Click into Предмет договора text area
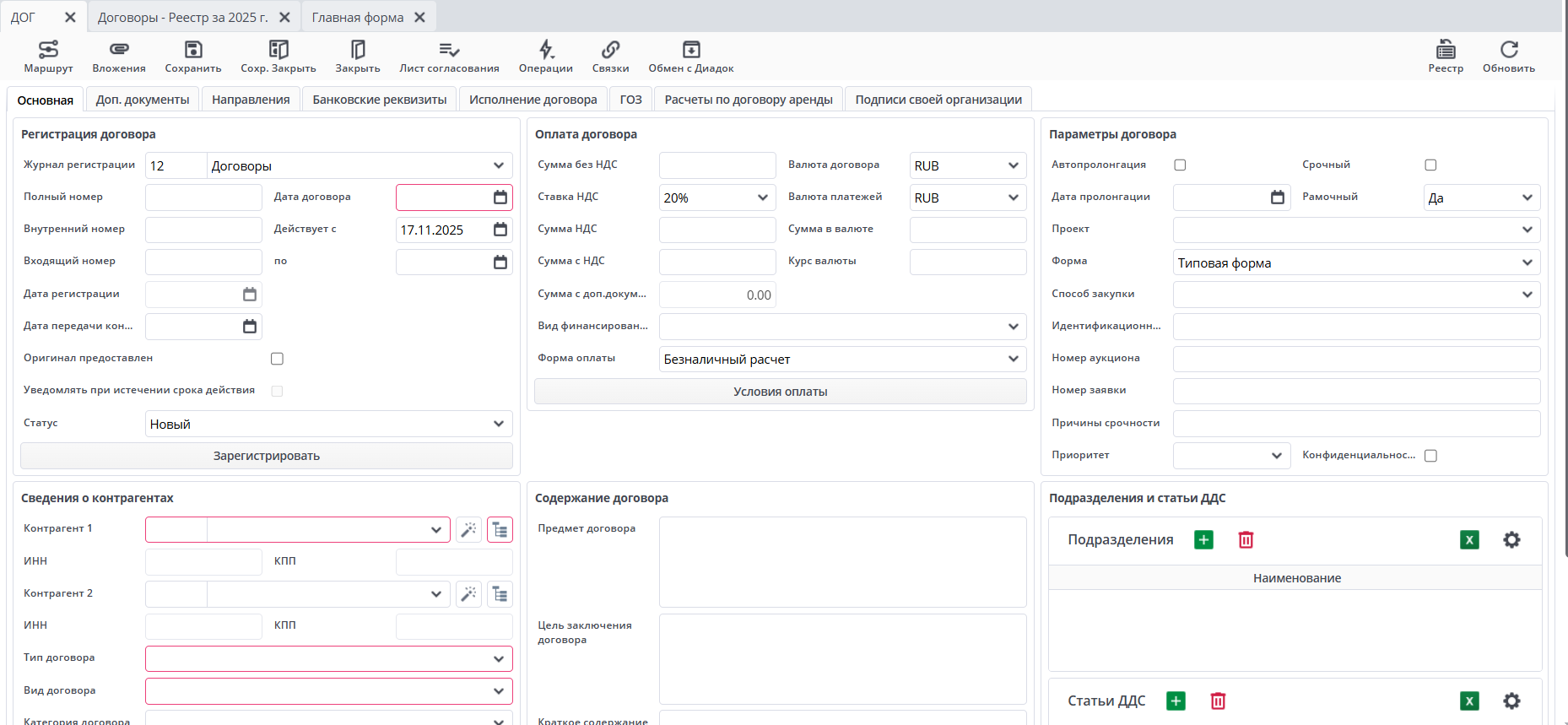This screenshot has width=1568, height=725. (842, 561)
